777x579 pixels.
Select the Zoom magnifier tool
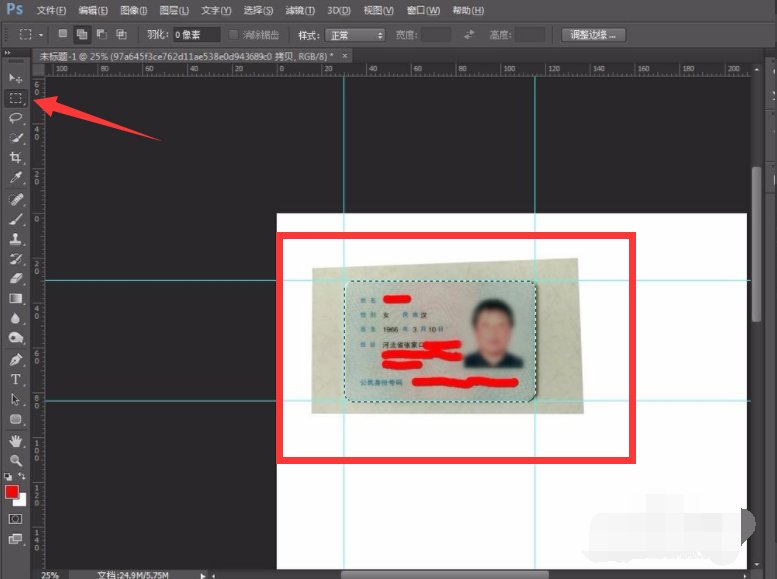pos(16,460)
